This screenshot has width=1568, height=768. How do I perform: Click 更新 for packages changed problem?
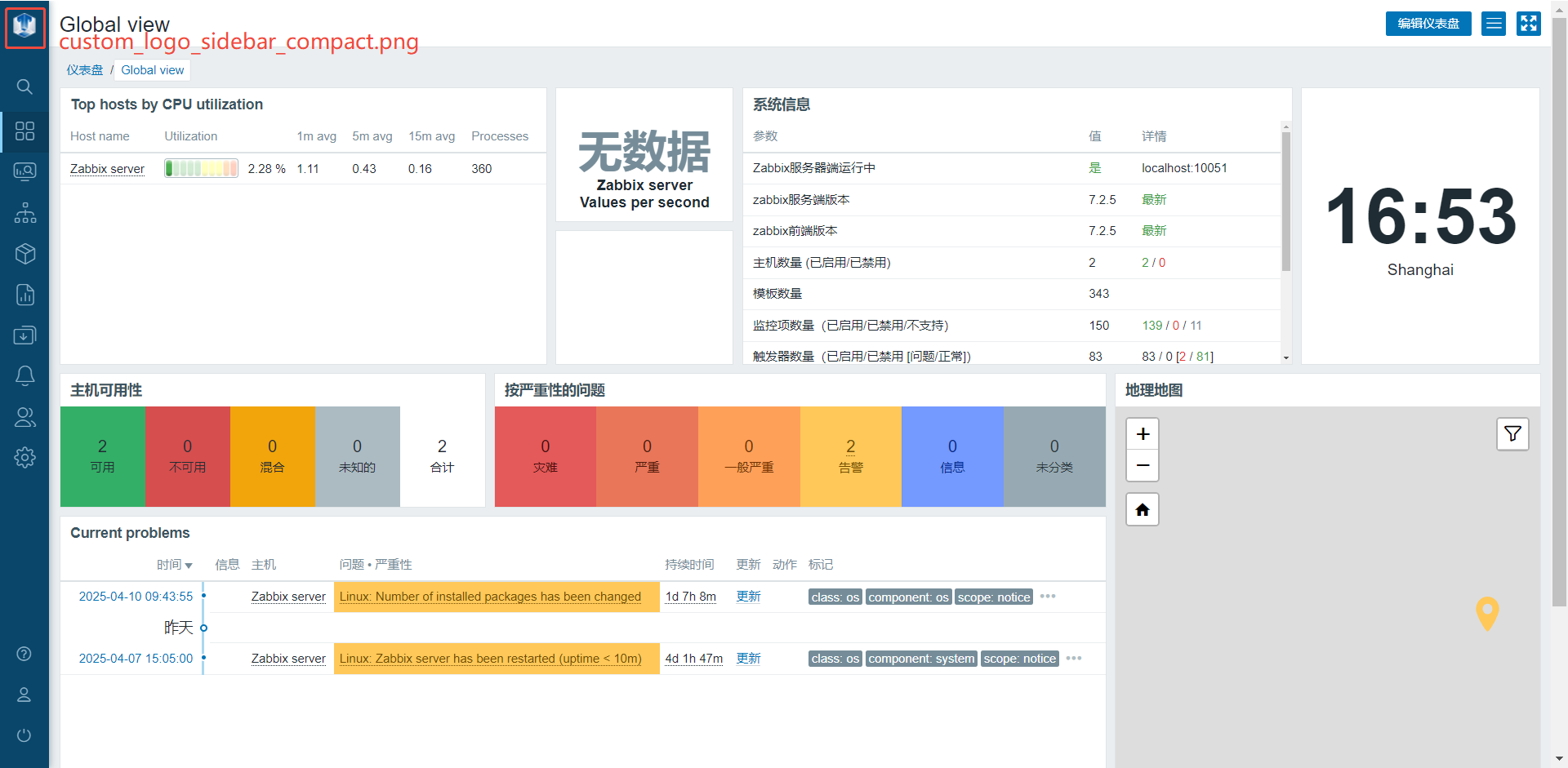(x=748, y=597)
